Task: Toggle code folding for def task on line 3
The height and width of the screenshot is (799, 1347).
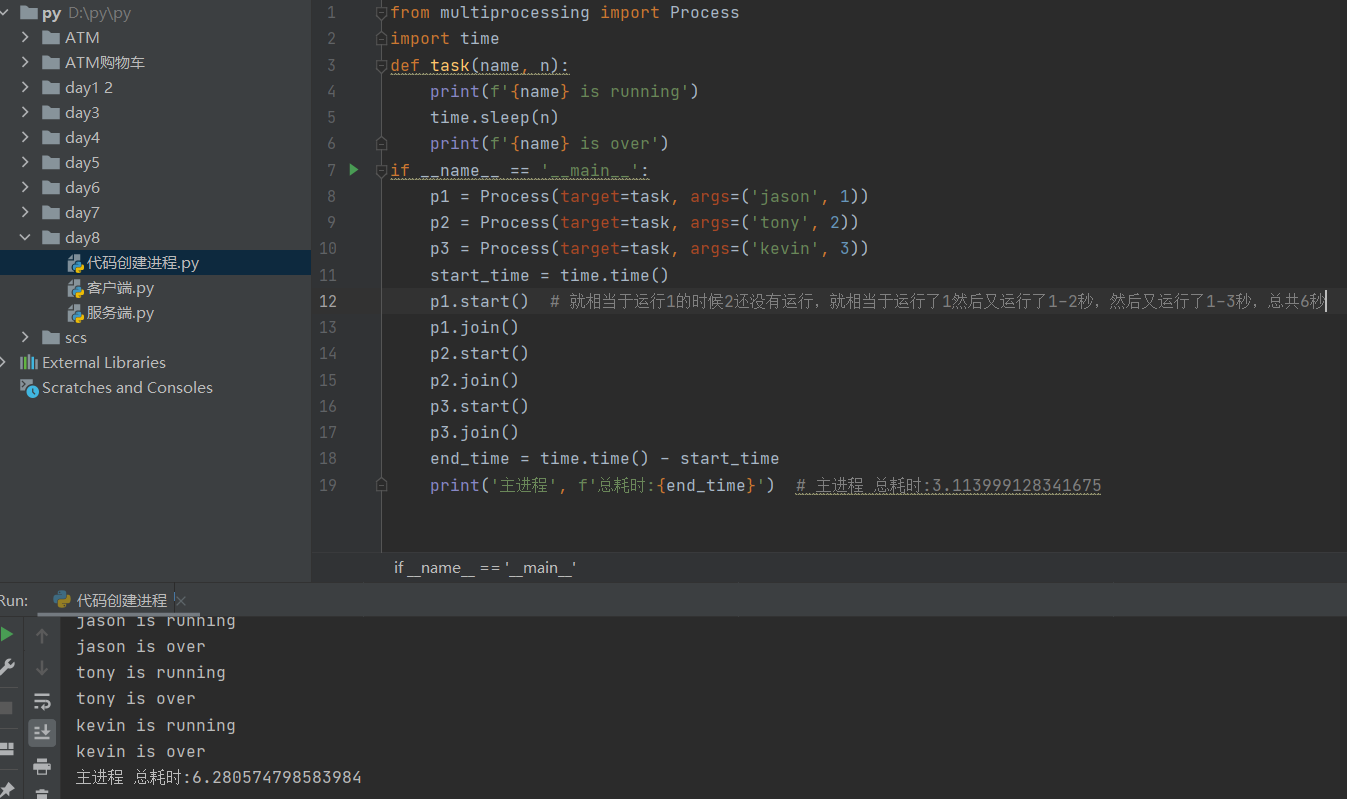Action: pos(381,65)
